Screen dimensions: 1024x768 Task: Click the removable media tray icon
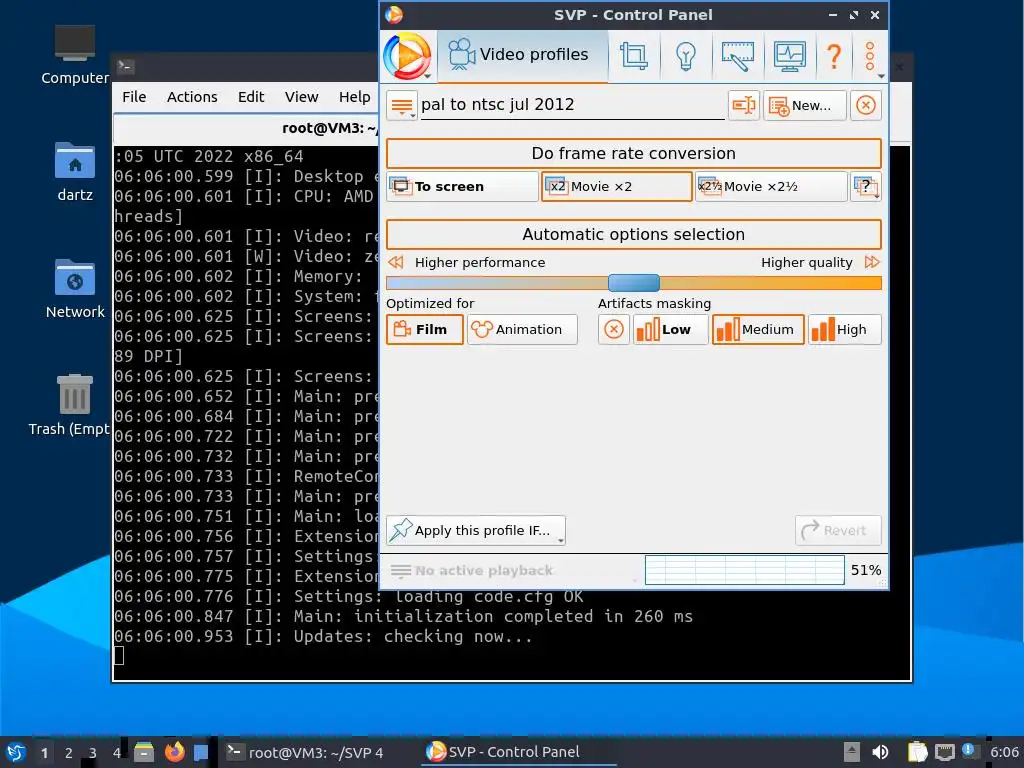pyautogui.click(x=852, y=752)
